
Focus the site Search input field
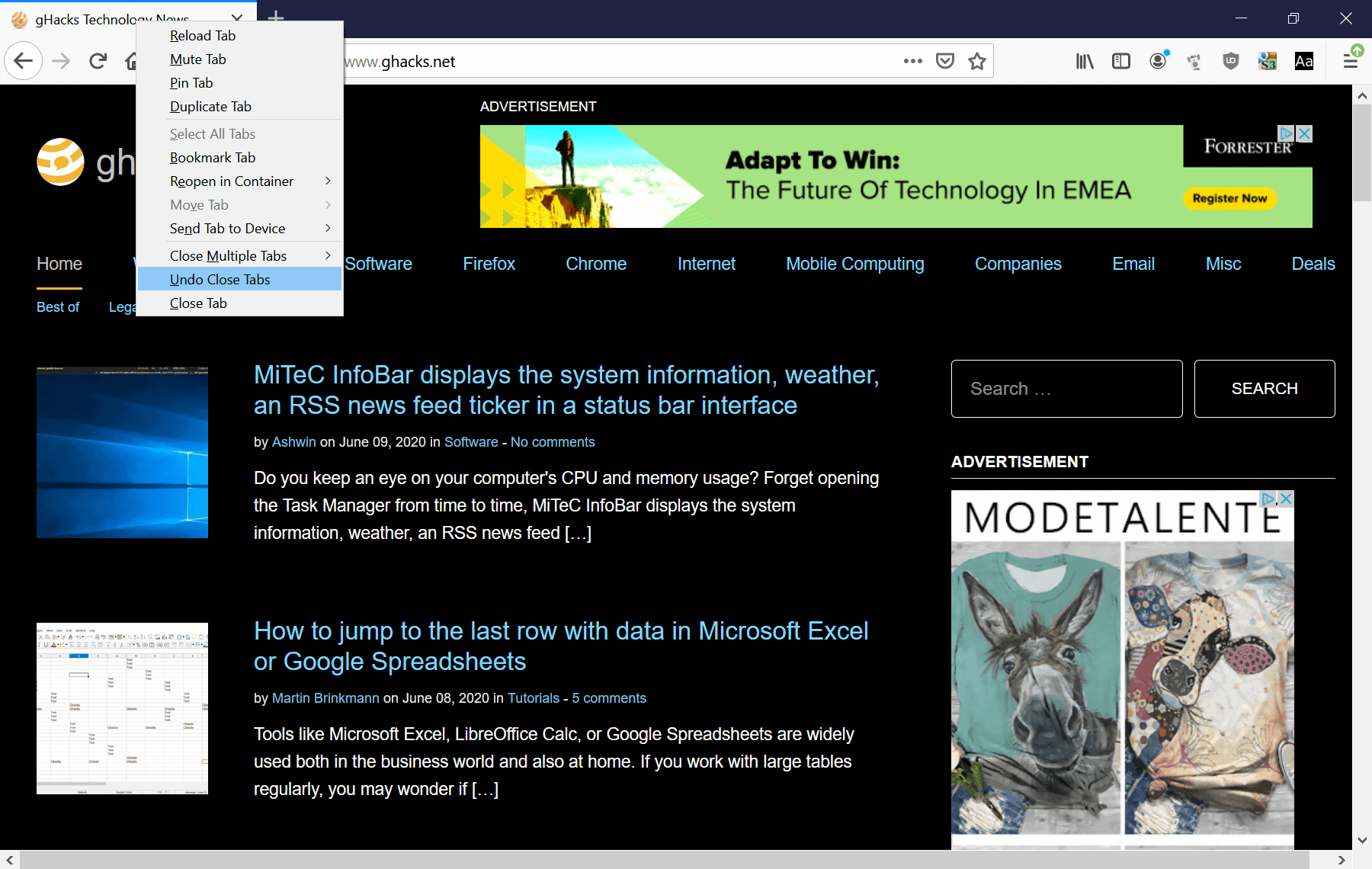(x=1067, y=389)
